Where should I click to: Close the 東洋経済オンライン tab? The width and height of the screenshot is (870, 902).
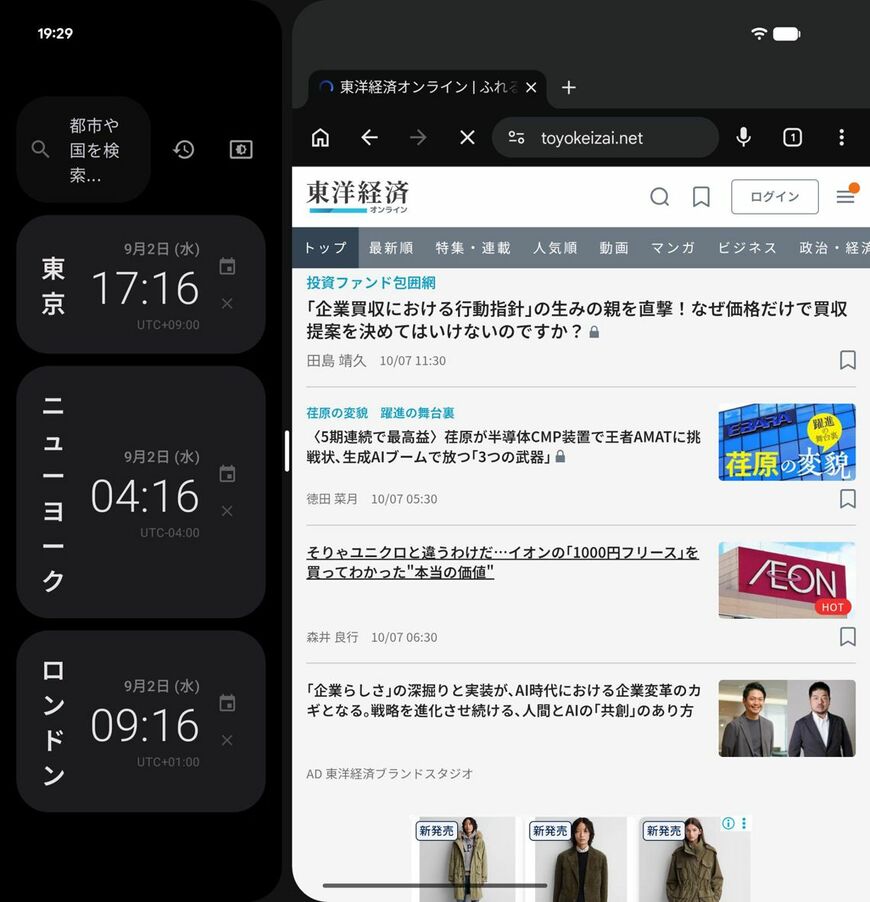(531, 87)
